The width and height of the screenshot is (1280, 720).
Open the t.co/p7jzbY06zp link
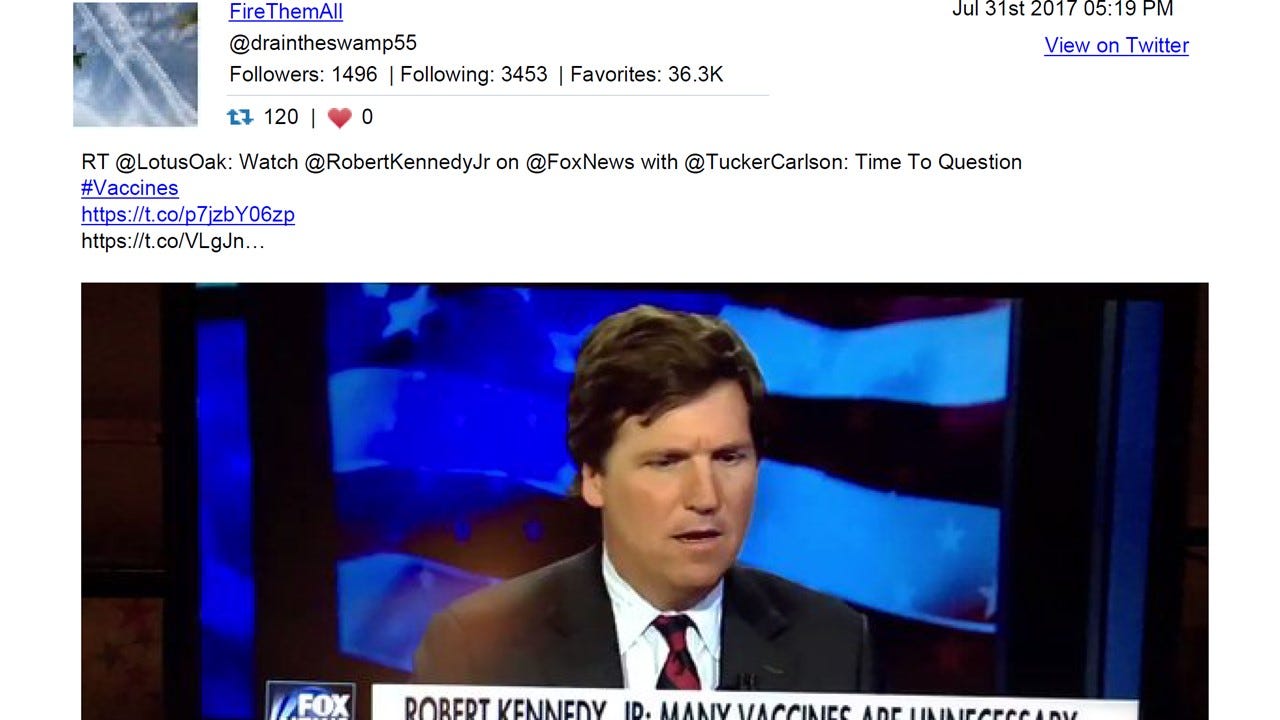coord(188,214)
